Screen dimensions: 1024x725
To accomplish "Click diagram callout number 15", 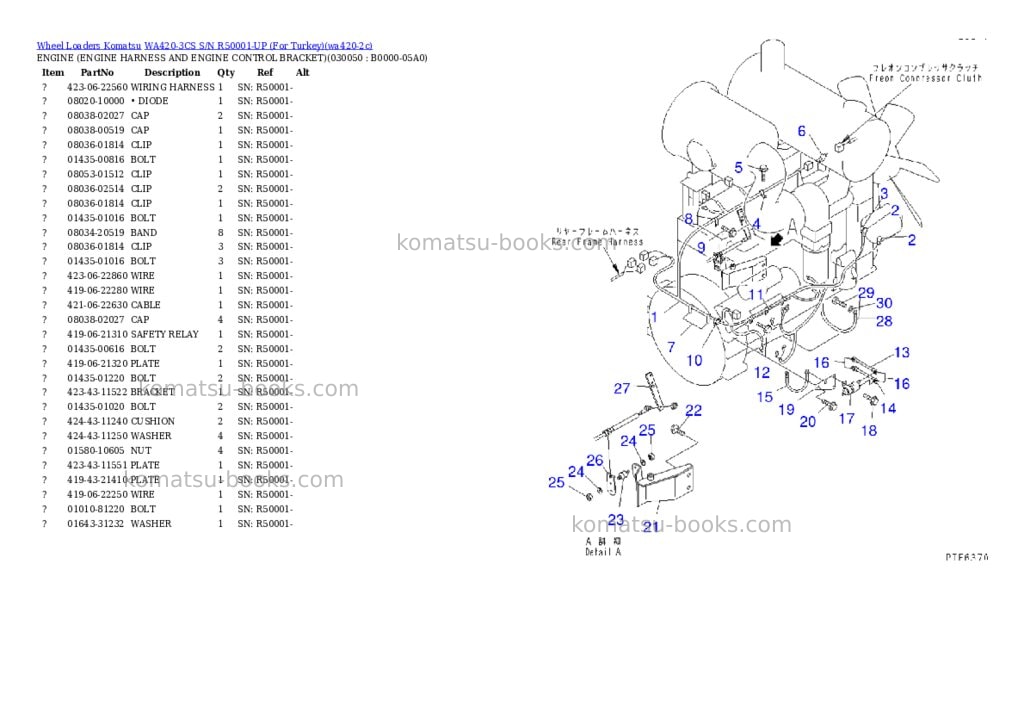I will point(765,397).
